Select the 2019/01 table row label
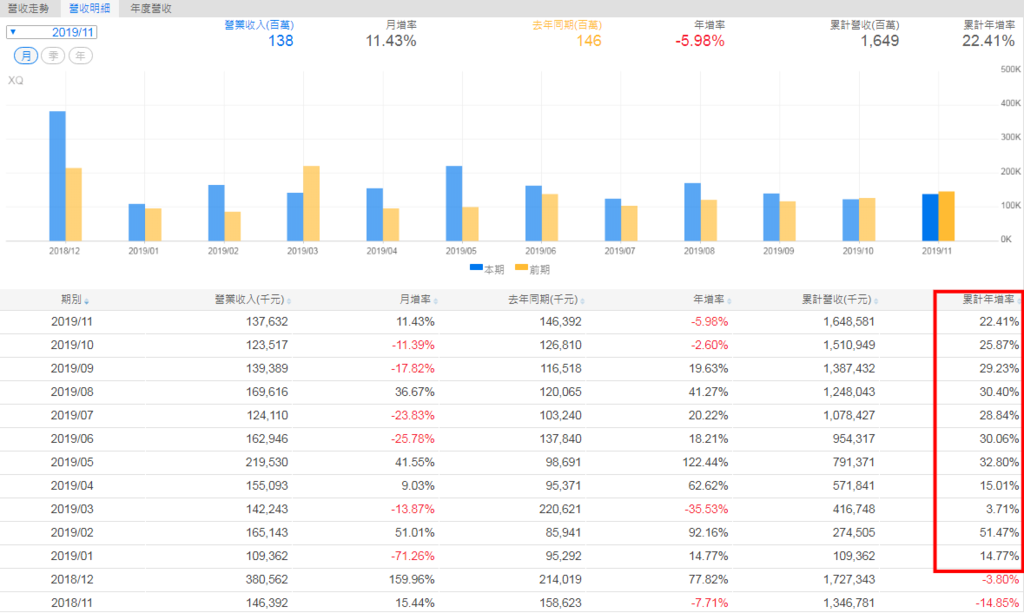 (x=72, y=557)
